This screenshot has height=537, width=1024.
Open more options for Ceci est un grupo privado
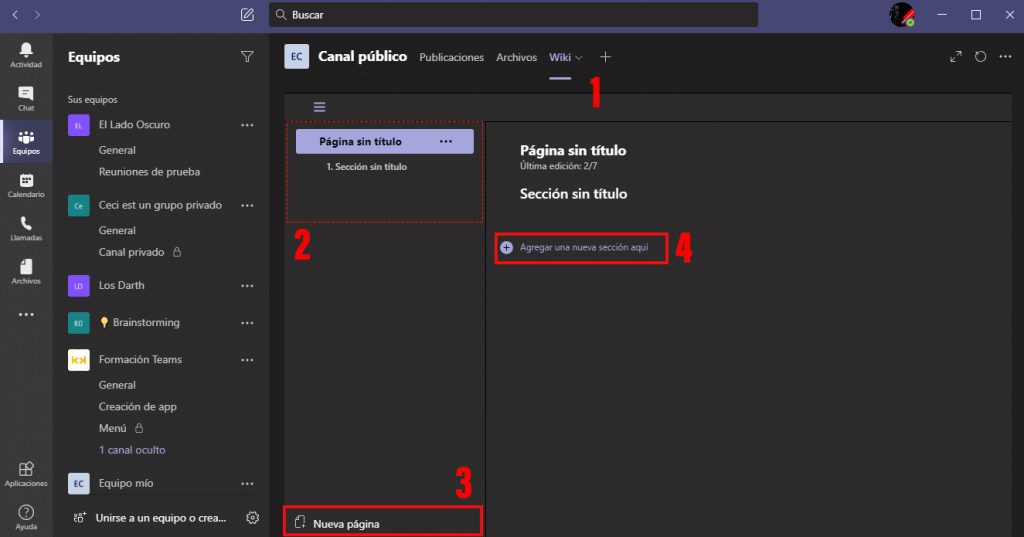coord(247,205)
